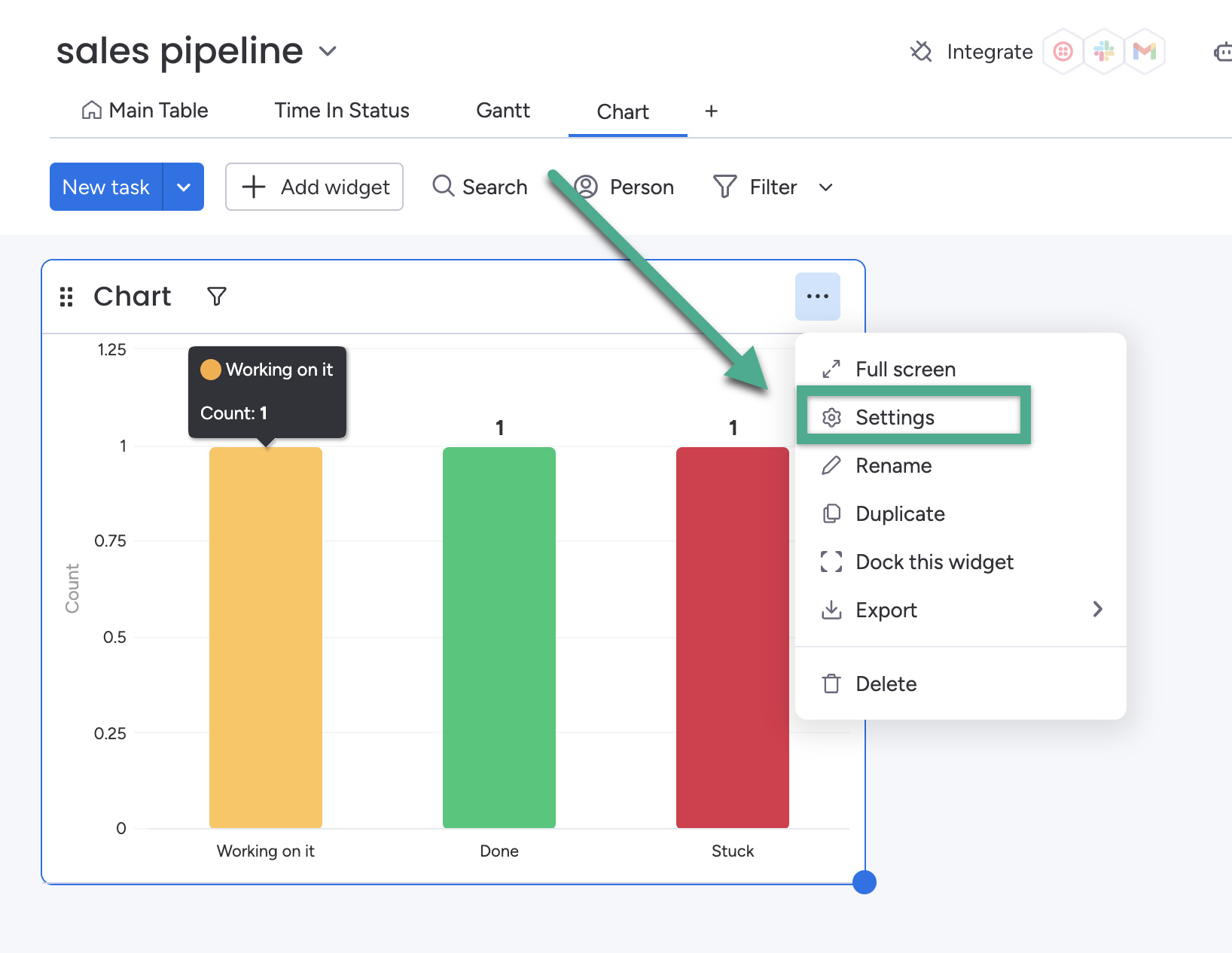Click the Gmail integration icon
This screenshot has width=1232, height=953.
[1144, 51]
